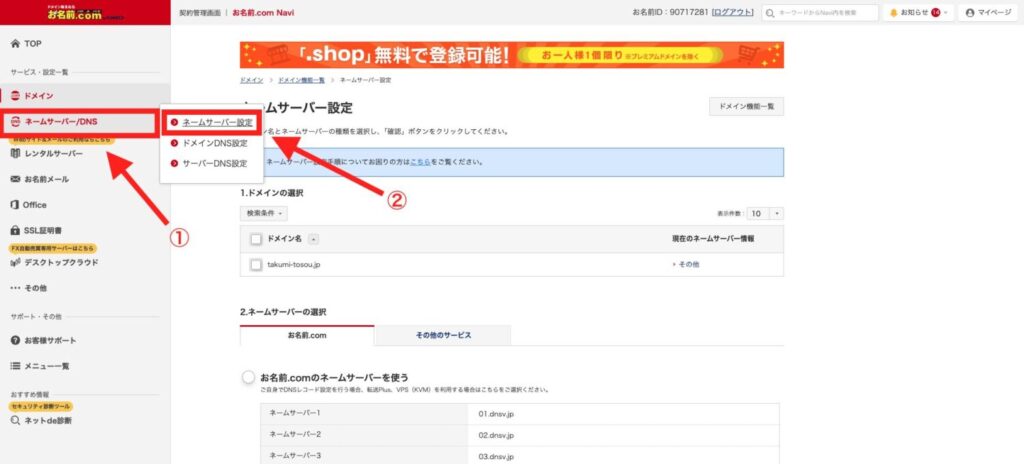1024x464 pixels.
Task: Click the 02.dnsv.jp nameserver value
Action: click(x=496, y=435)
